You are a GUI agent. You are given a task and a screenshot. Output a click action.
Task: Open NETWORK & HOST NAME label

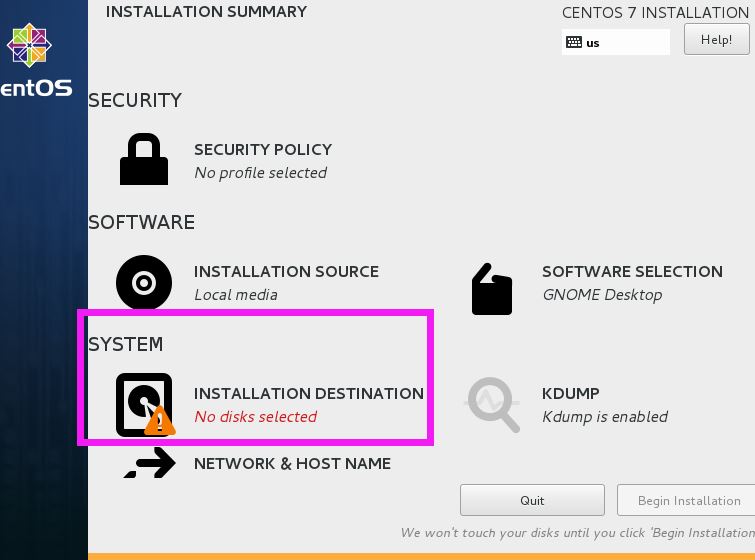(x=292, y=464)
